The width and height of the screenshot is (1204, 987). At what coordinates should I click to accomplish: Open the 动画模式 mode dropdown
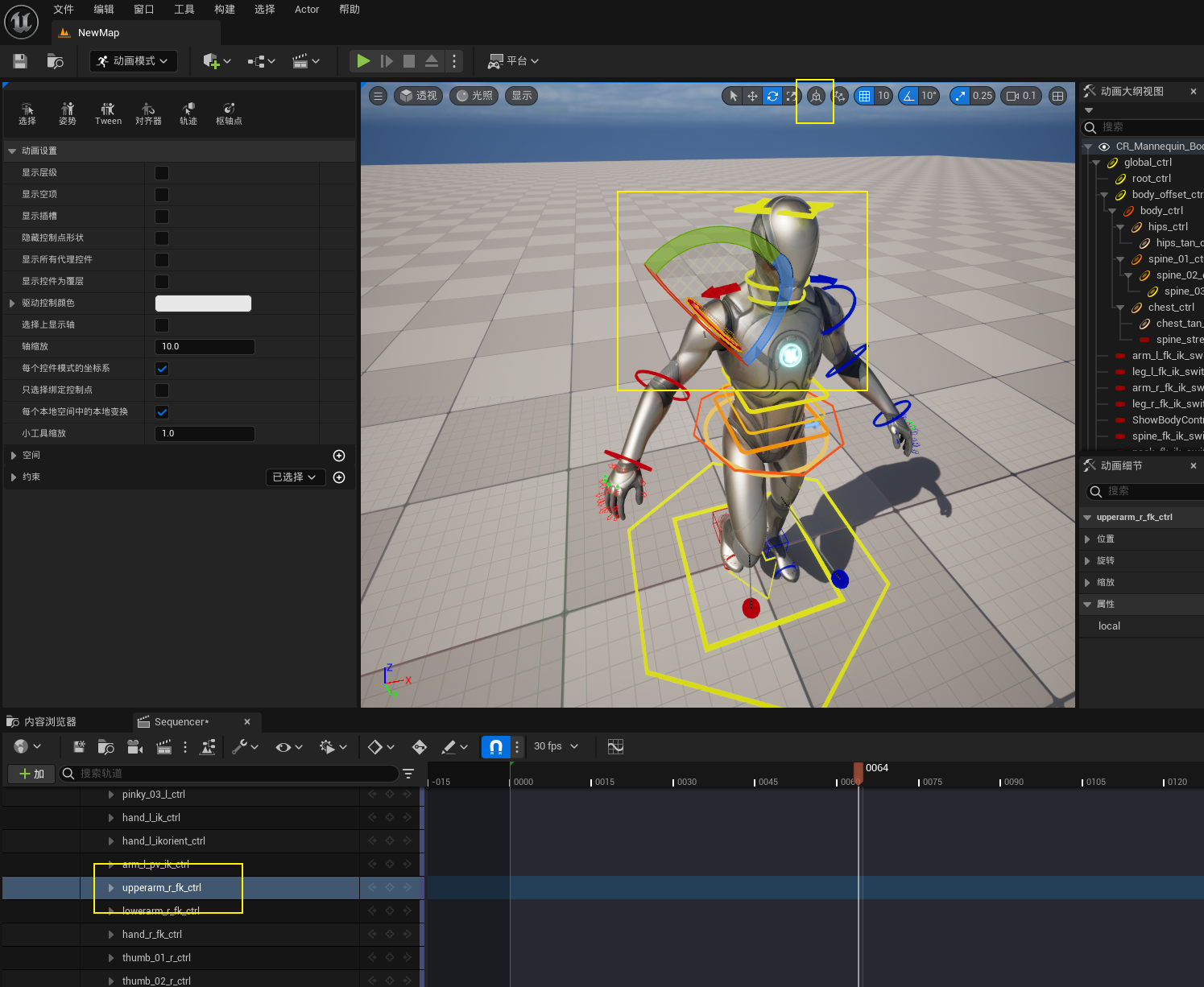(134, 61)
